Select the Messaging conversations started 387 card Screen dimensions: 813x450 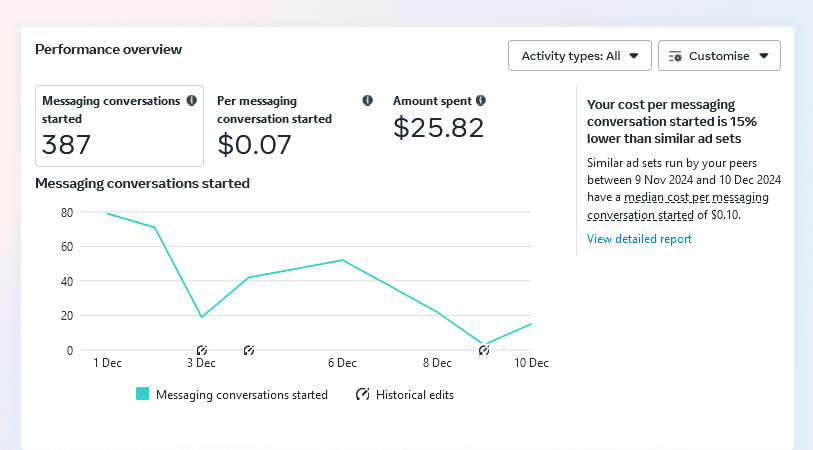(x=119, y=126)
